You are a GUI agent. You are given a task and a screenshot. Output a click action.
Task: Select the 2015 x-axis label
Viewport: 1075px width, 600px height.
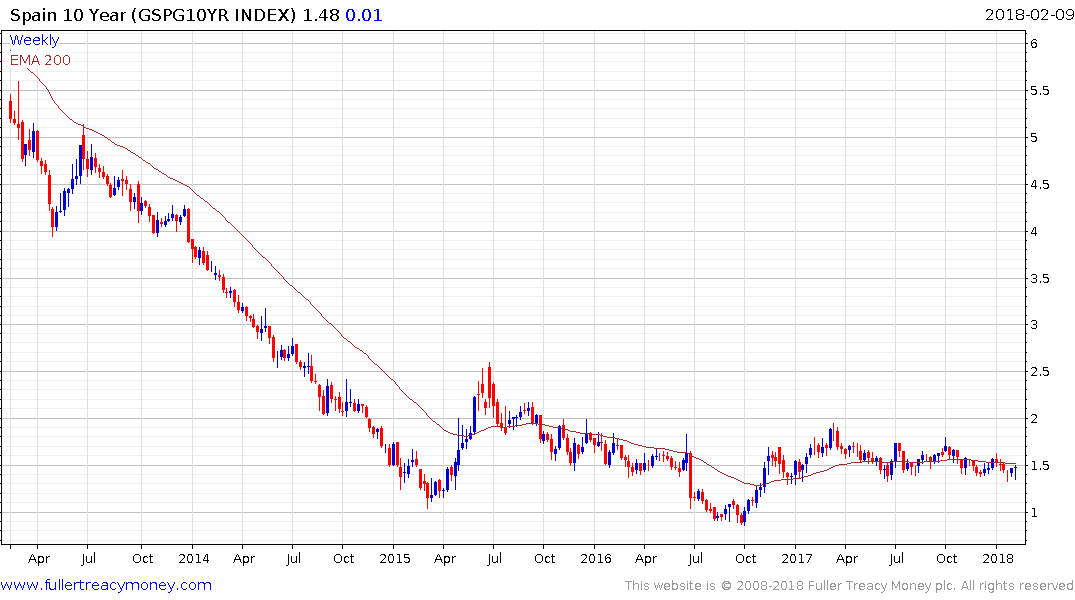(395, 558)
